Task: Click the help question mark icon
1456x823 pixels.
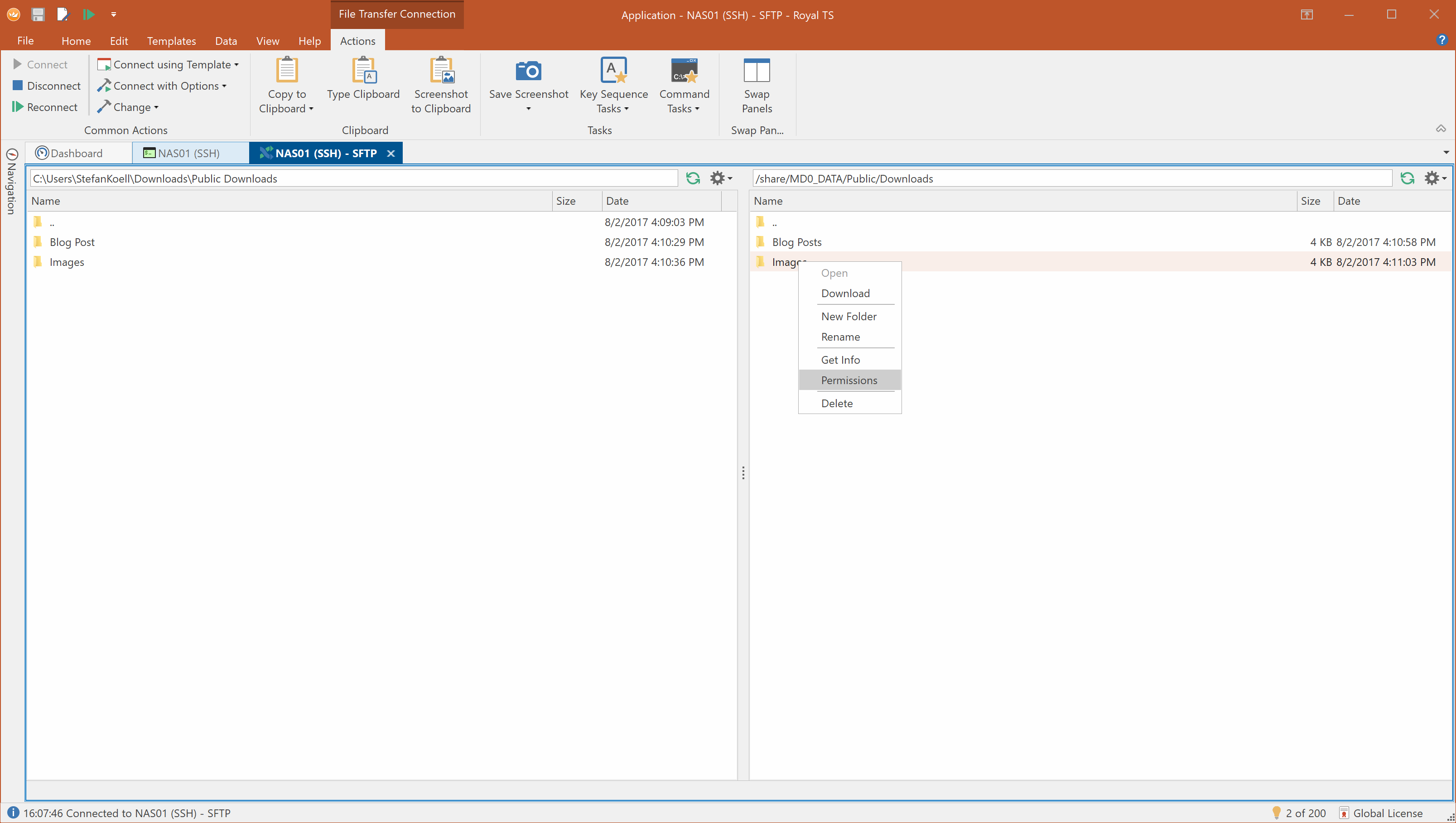Action: 1442,40
